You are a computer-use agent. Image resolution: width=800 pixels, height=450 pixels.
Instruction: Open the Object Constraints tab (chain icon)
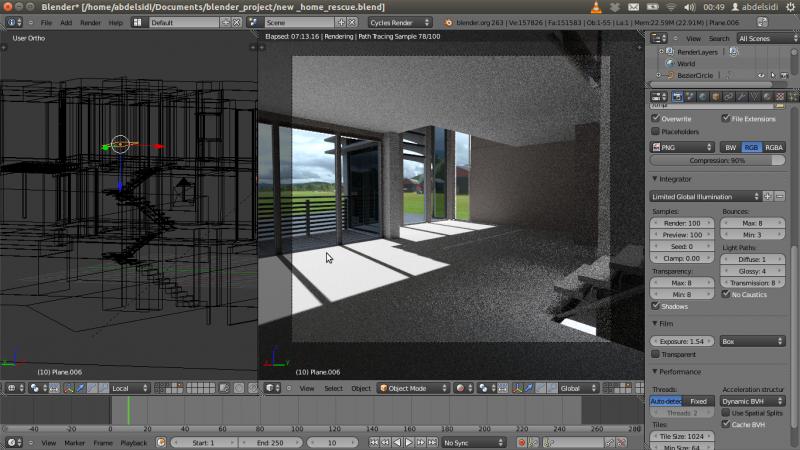[729, 96]
